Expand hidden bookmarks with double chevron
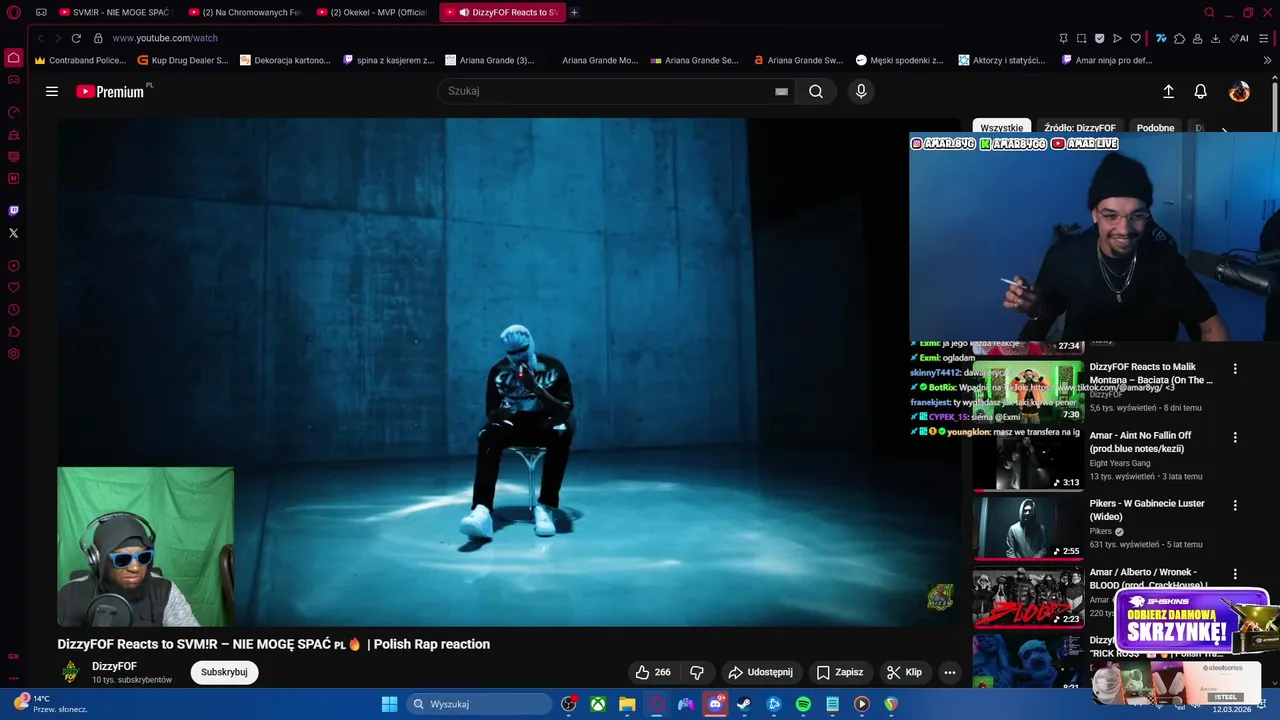 [1267, 60]
